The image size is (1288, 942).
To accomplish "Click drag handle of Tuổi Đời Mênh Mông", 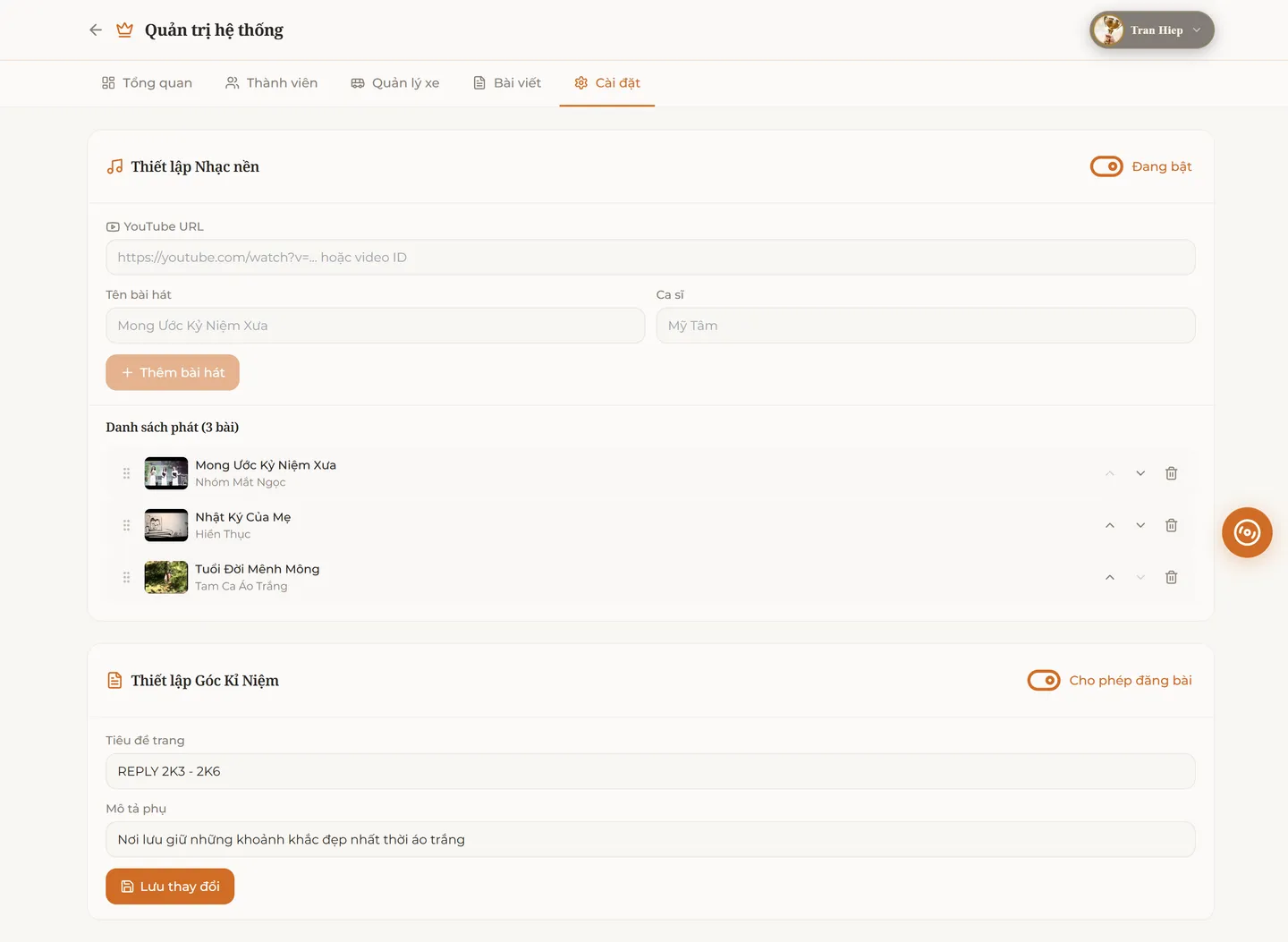I will pyautogui.click(x=126, y=577).
